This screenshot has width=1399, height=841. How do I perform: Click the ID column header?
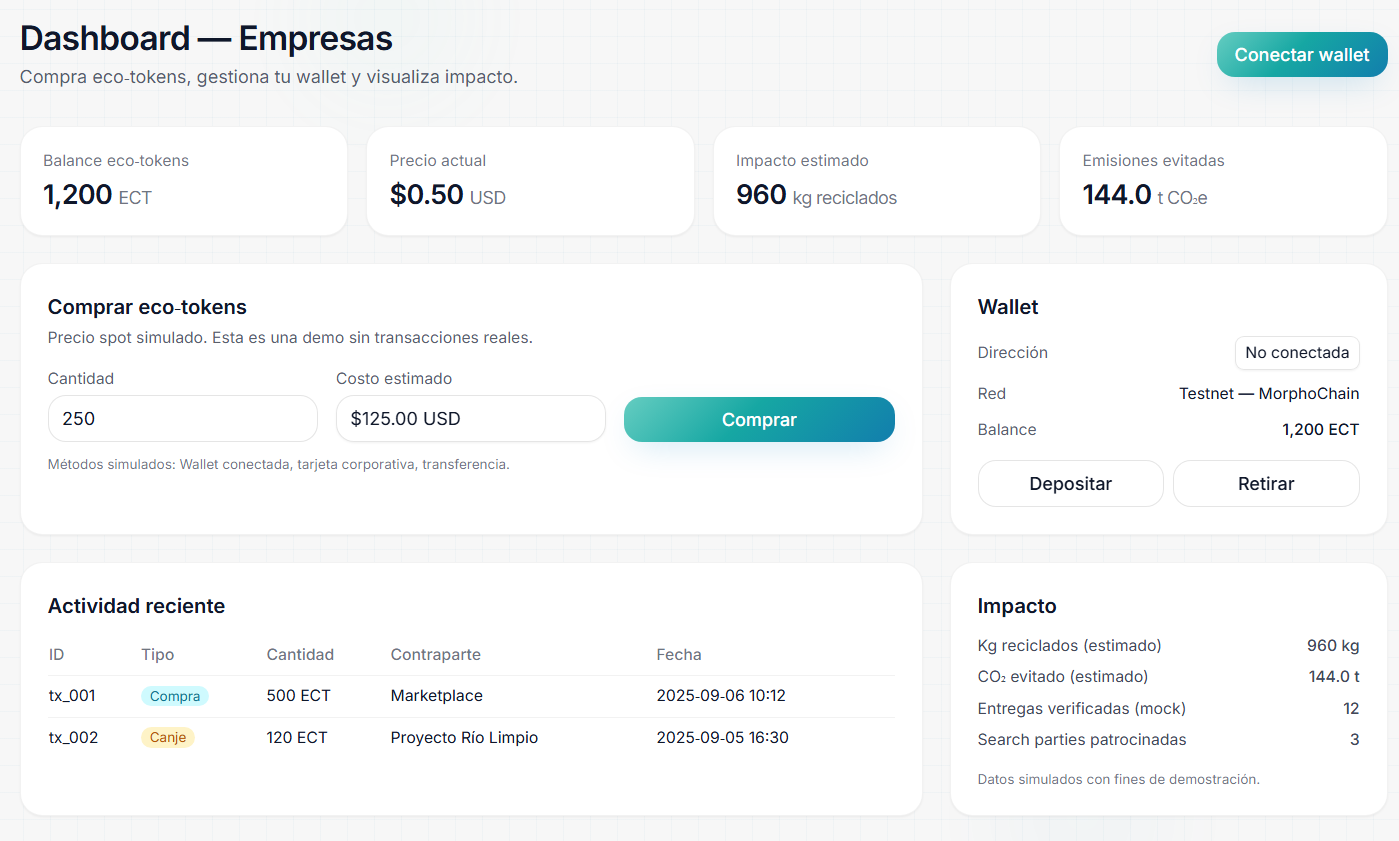click(x=56, y=655)
